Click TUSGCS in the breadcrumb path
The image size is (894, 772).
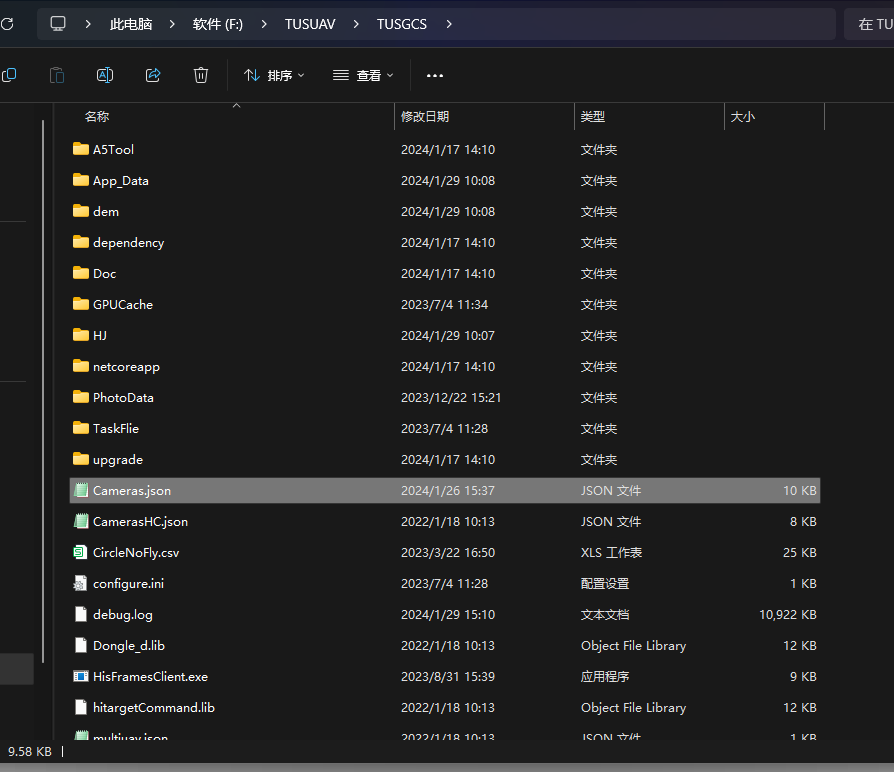coord(401,24)
